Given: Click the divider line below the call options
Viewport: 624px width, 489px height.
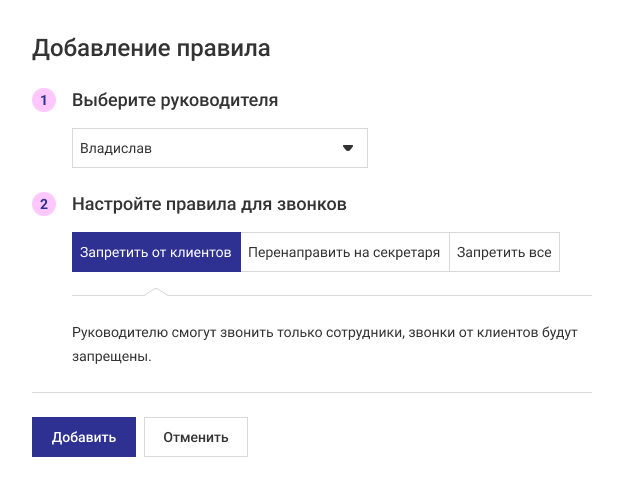Looking at the screenshot, I should [x=400, y=296].
